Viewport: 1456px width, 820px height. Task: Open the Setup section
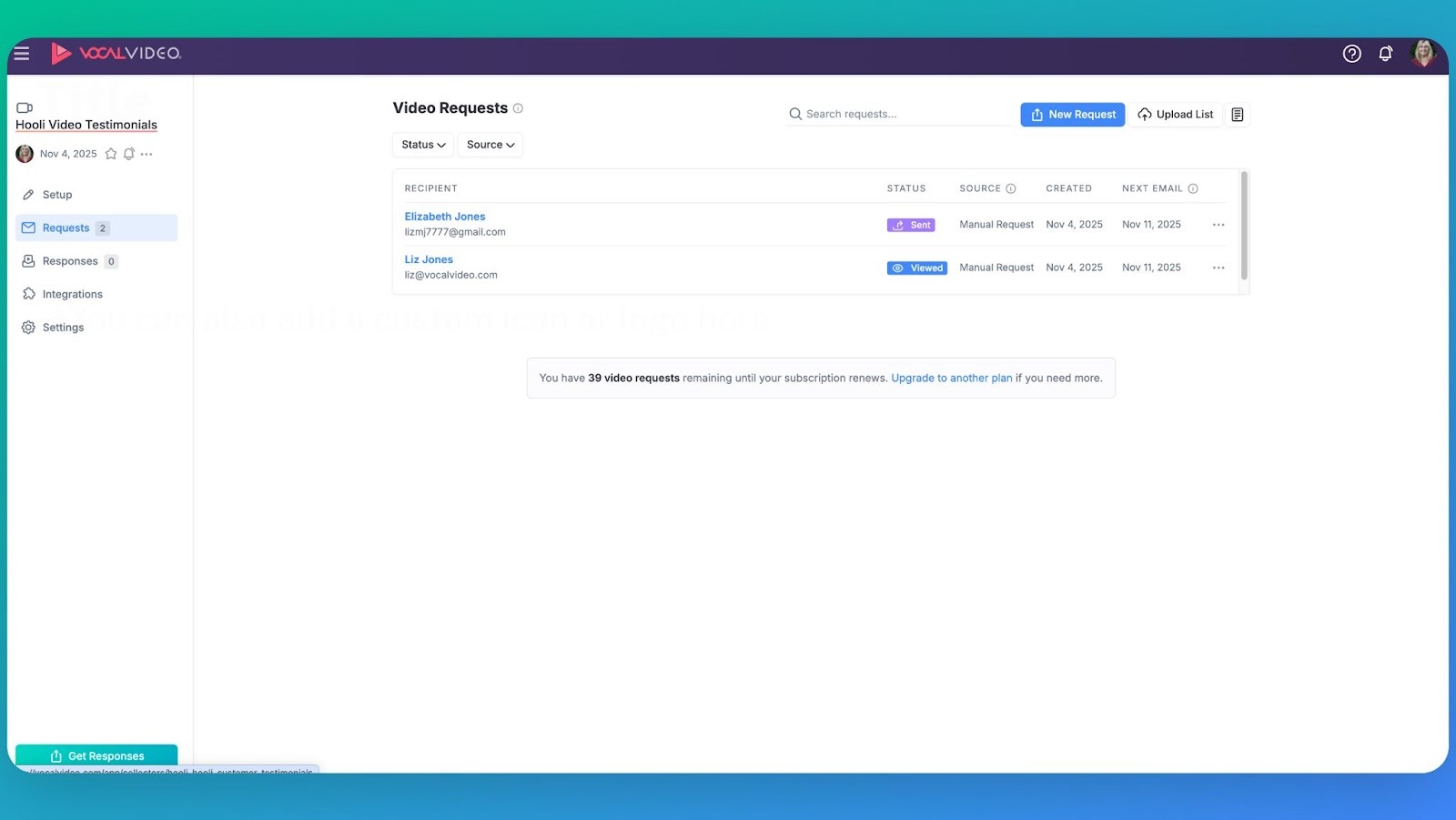[x=96, y=195]
